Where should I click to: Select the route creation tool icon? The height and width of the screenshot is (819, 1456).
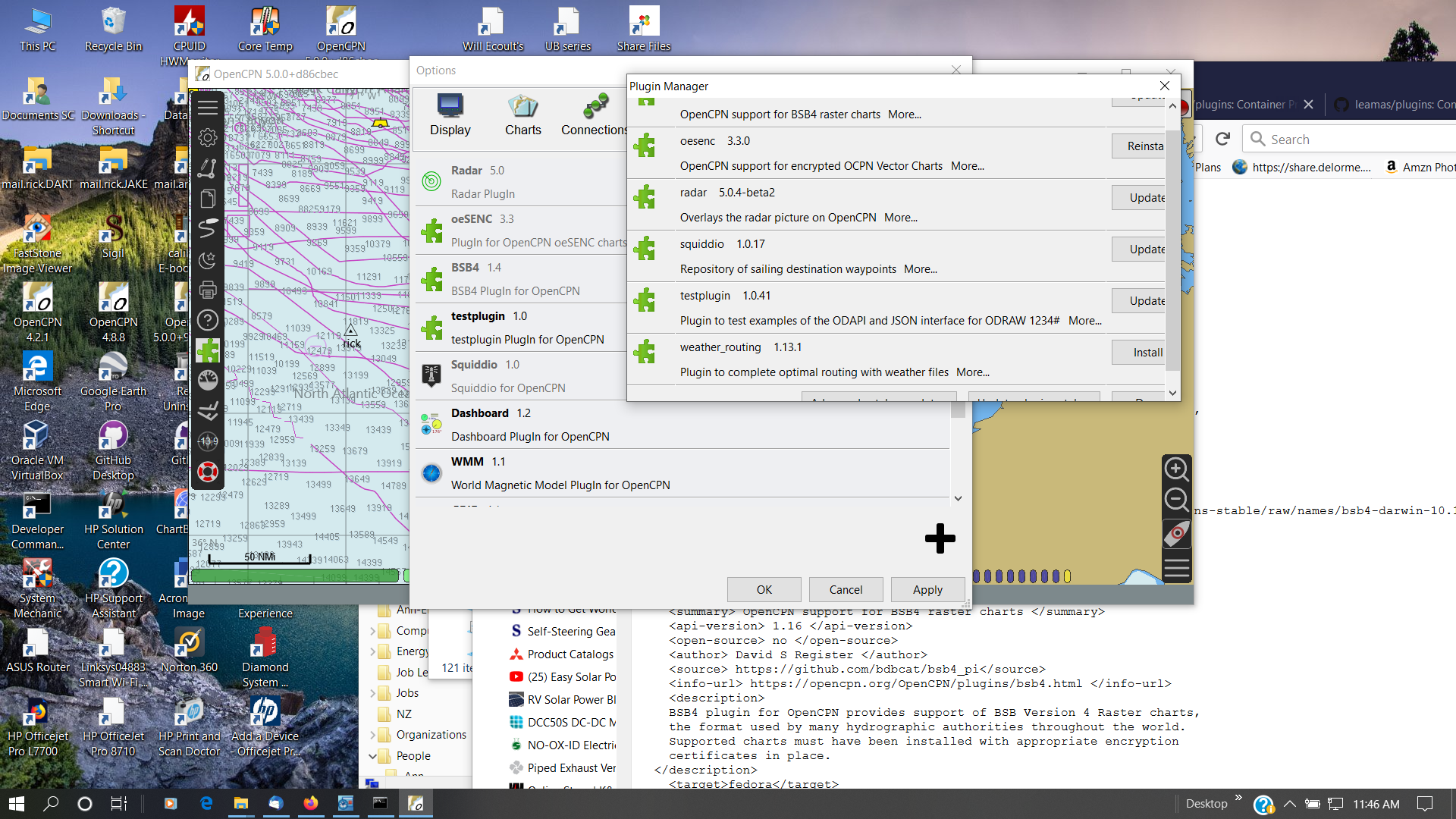pyautogui.click(x=208, y=168)
